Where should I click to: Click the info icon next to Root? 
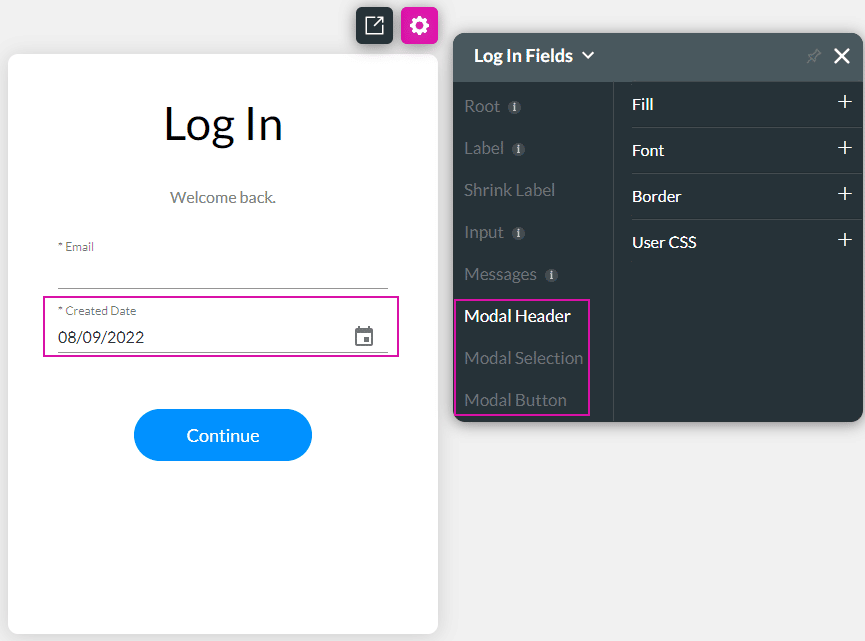click(514, 107)
